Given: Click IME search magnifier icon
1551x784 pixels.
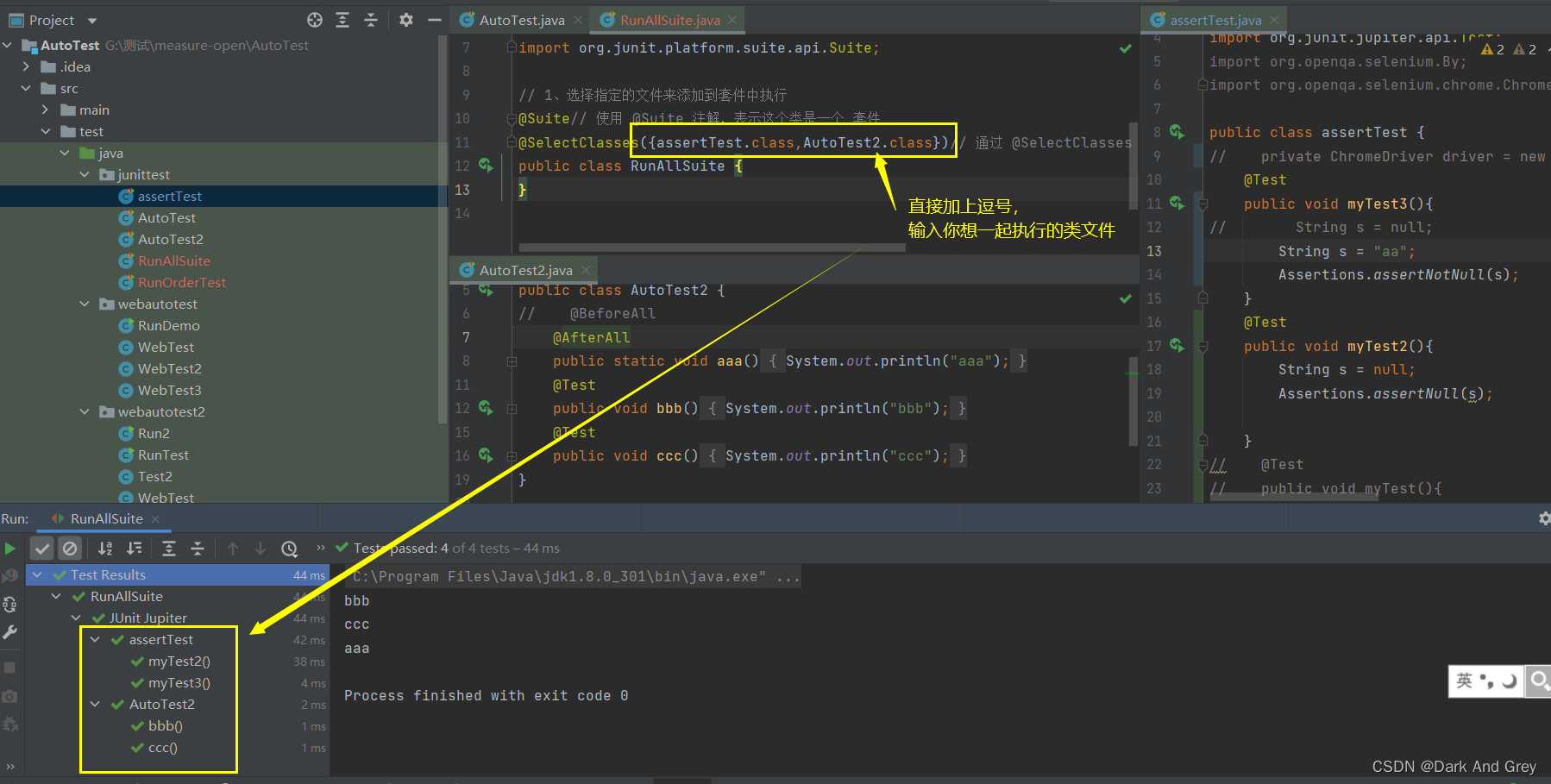Looking at the screenshot, I should tap(1538, 681).
